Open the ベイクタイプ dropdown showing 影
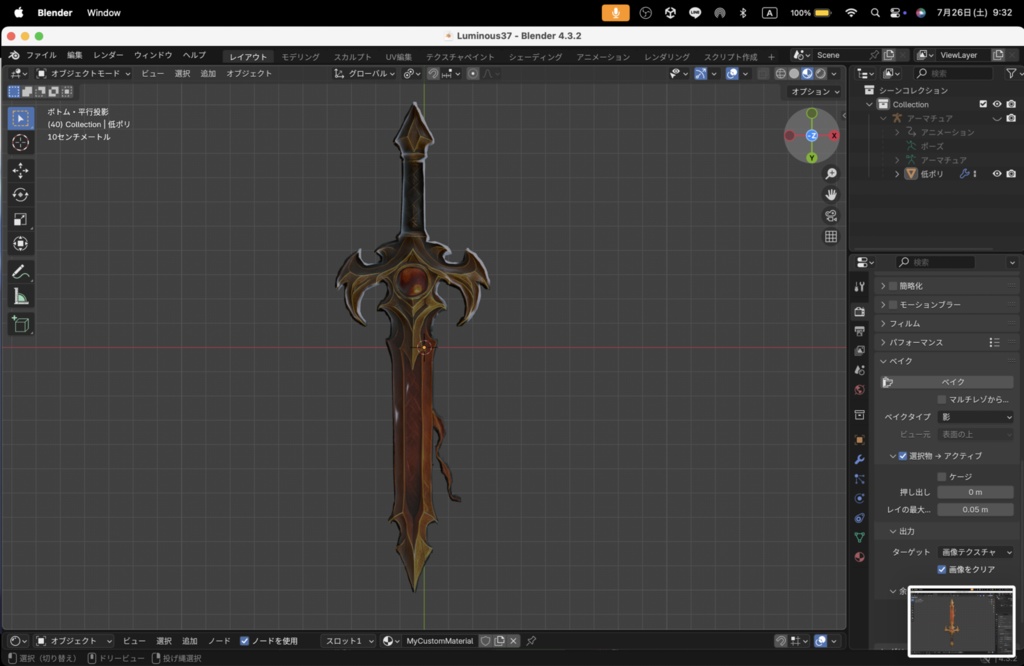Viewport: 1024px width, 666px height. [975, 417]
